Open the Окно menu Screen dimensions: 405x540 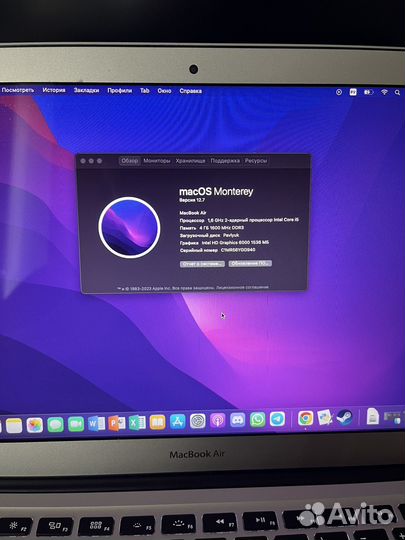tap(164, 91)
